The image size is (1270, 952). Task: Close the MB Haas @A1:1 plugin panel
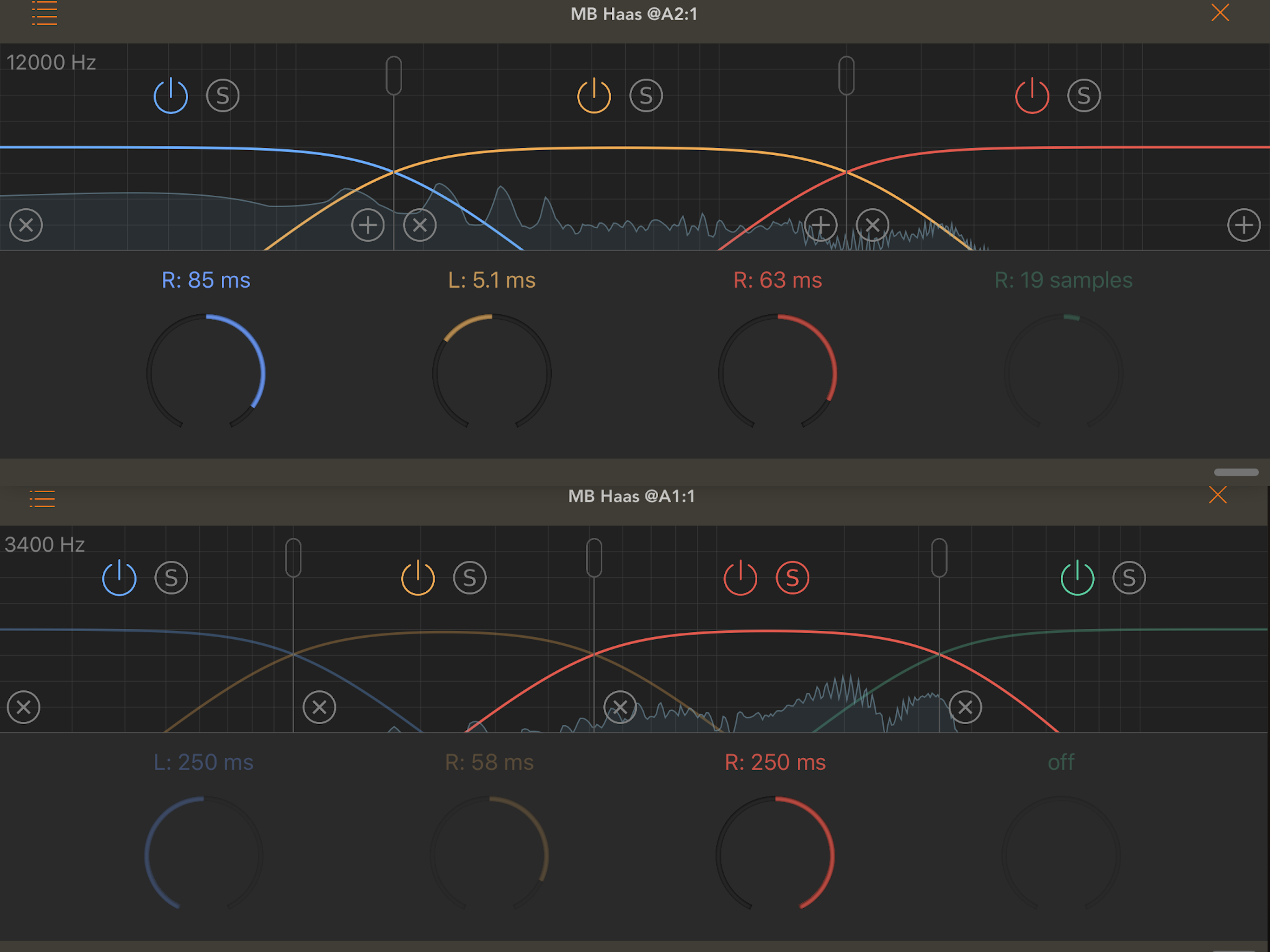1217,495
